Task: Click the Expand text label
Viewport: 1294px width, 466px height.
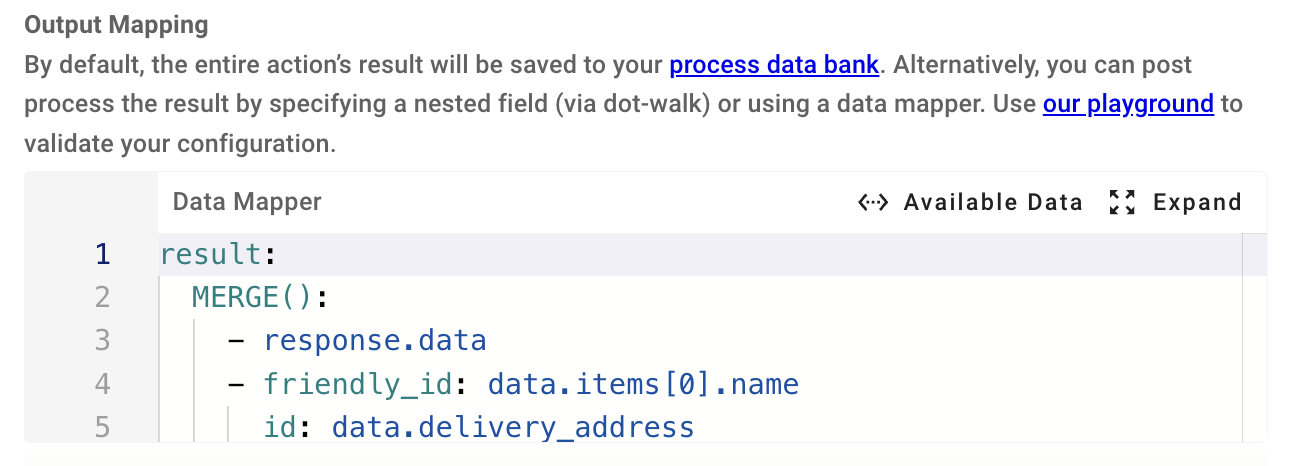Action: [x=1197, y=203]
